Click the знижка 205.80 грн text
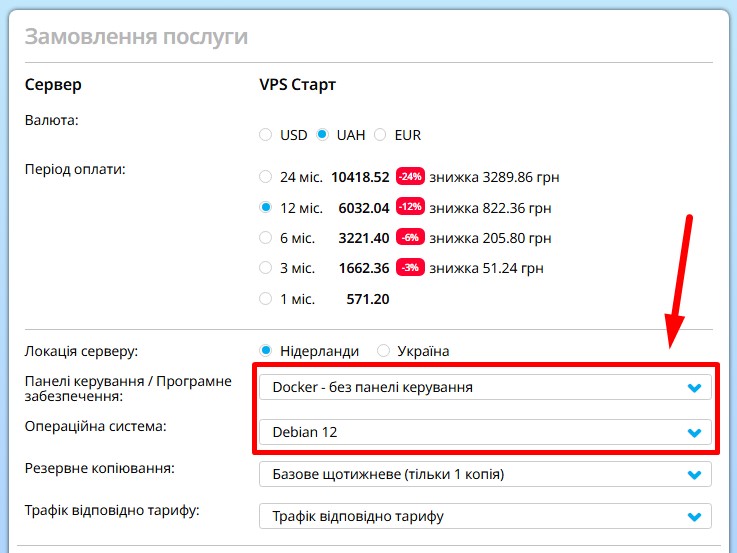 pyautogui.click(x=490, y=238)
